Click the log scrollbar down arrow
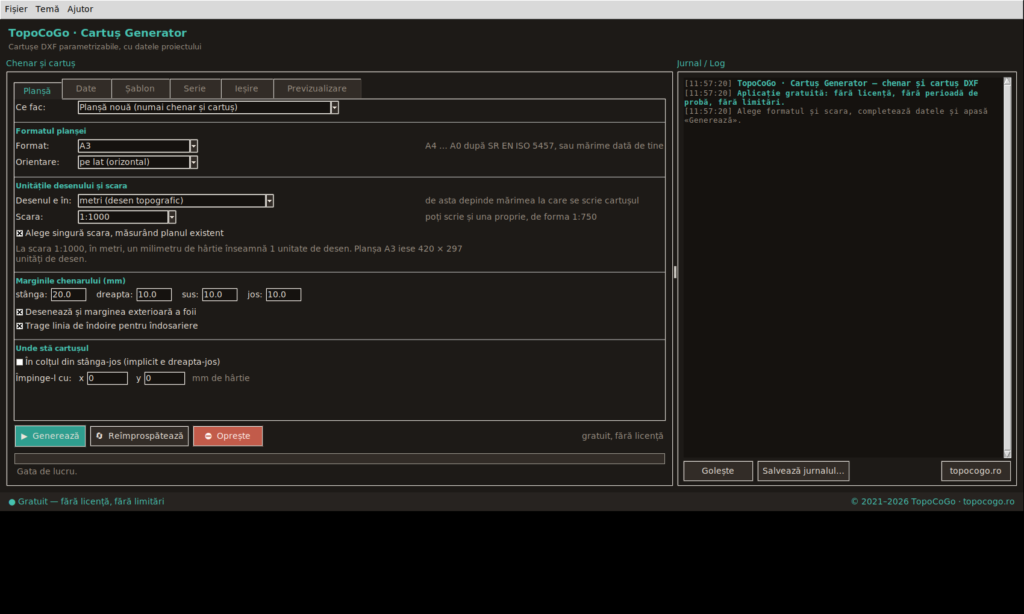 1007,454
